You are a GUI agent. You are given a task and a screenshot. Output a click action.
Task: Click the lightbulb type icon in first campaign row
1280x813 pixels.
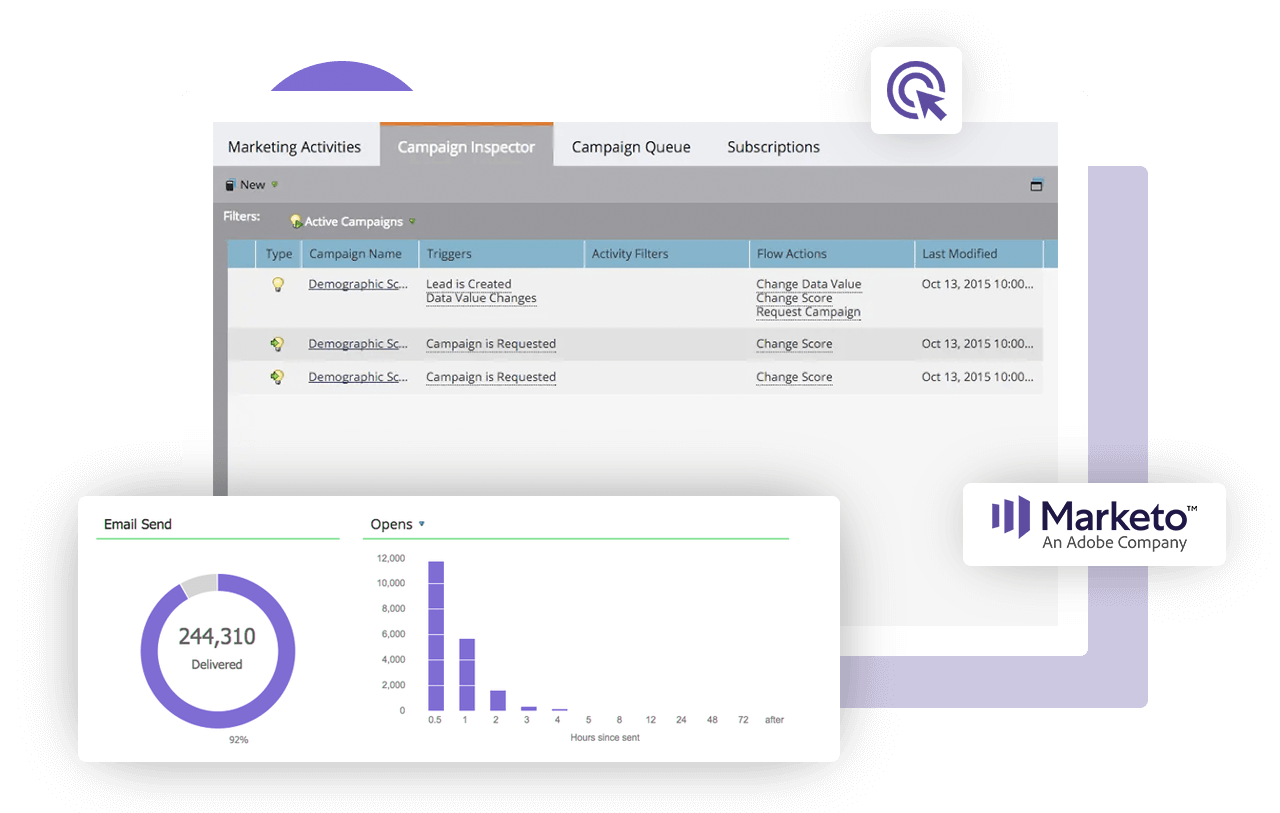(x=278, y=284)
